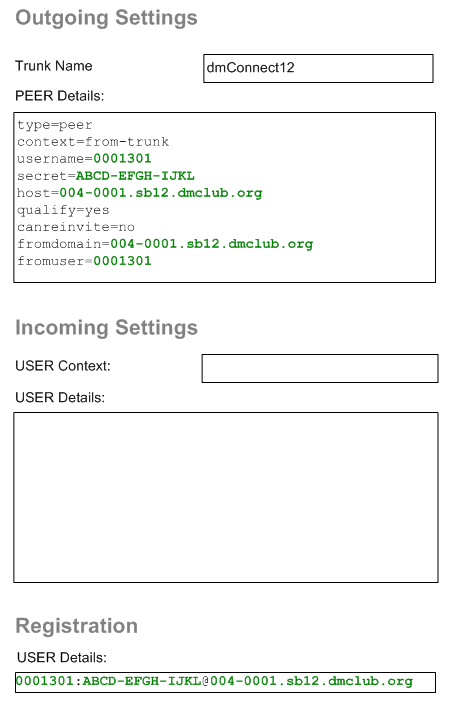Click the Trunk Name label
The image size is (463, 713).
[x=54, y=66]
